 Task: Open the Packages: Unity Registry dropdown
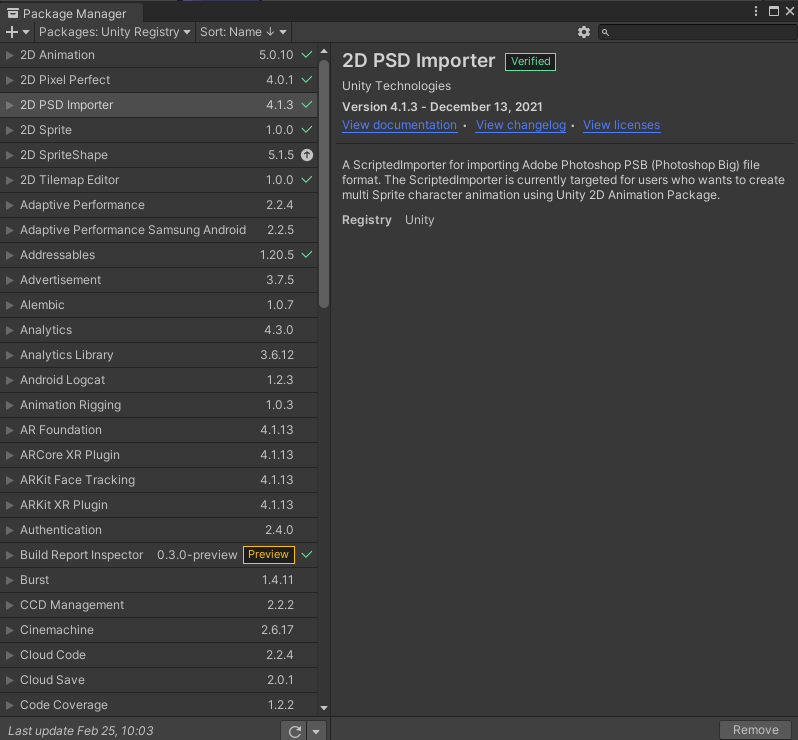(115, 32)
